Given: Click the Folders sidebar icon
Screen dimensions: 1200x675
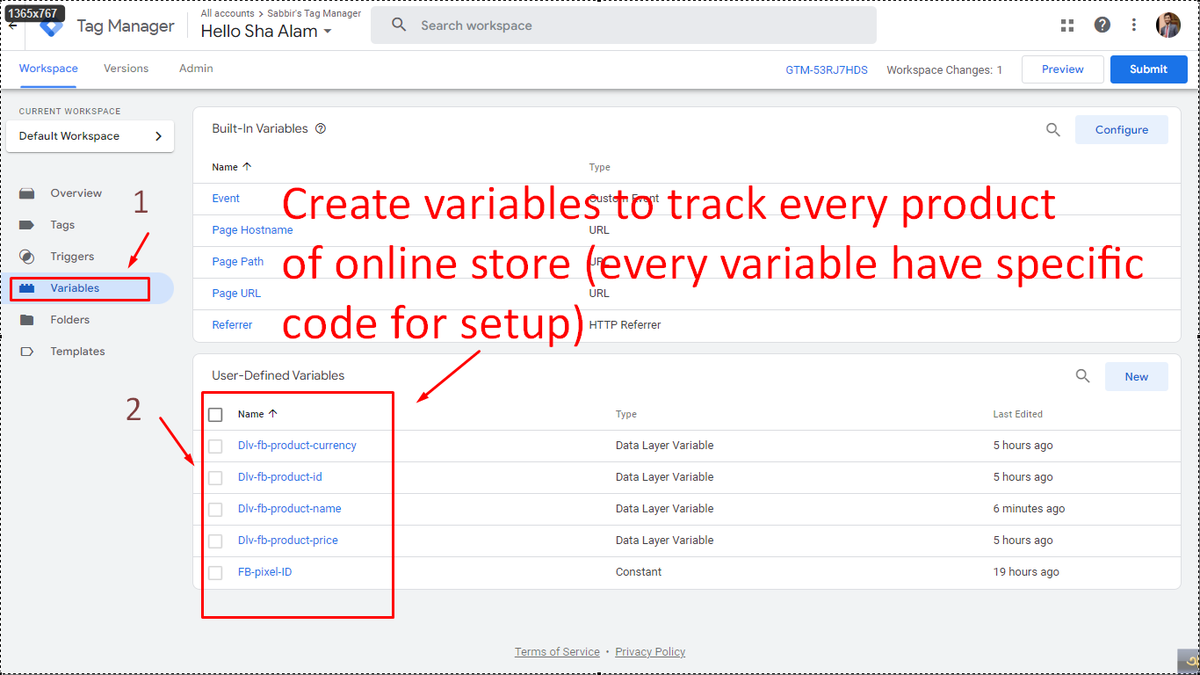Looking at the screenshot, I should pyautogui.click(x=27, y=320).
